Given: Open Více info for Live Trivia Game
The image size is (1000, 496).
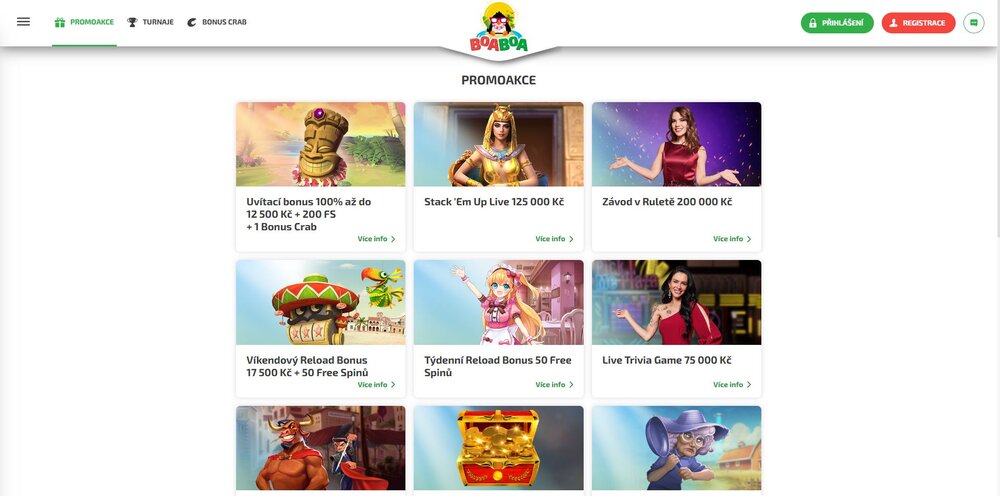Looking at the screenshot, I should tap(732, 385).
